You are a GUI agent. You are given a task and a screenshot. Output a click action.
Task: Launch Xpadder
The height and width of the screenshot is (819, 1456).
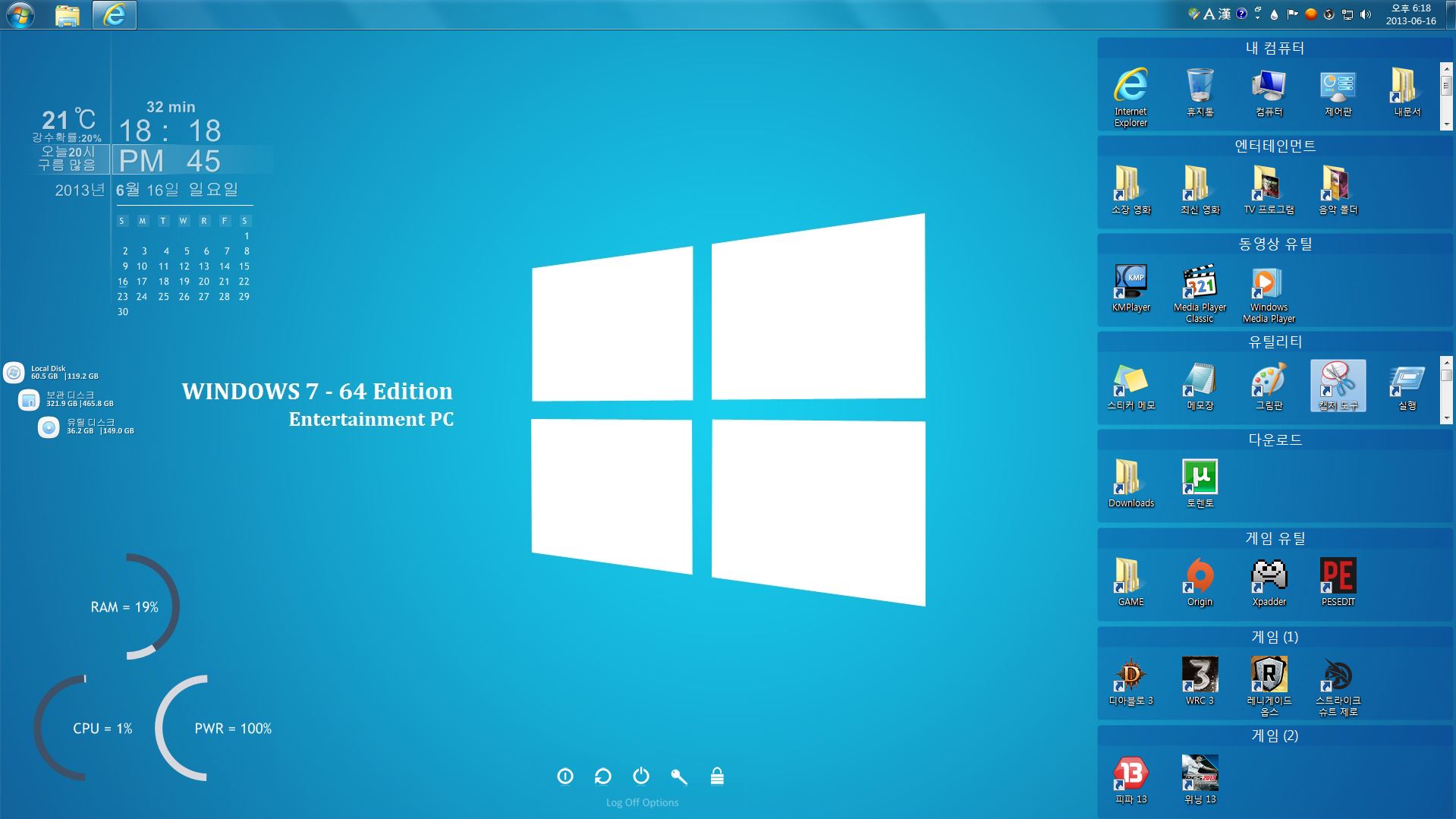(x=1269, y=582)
